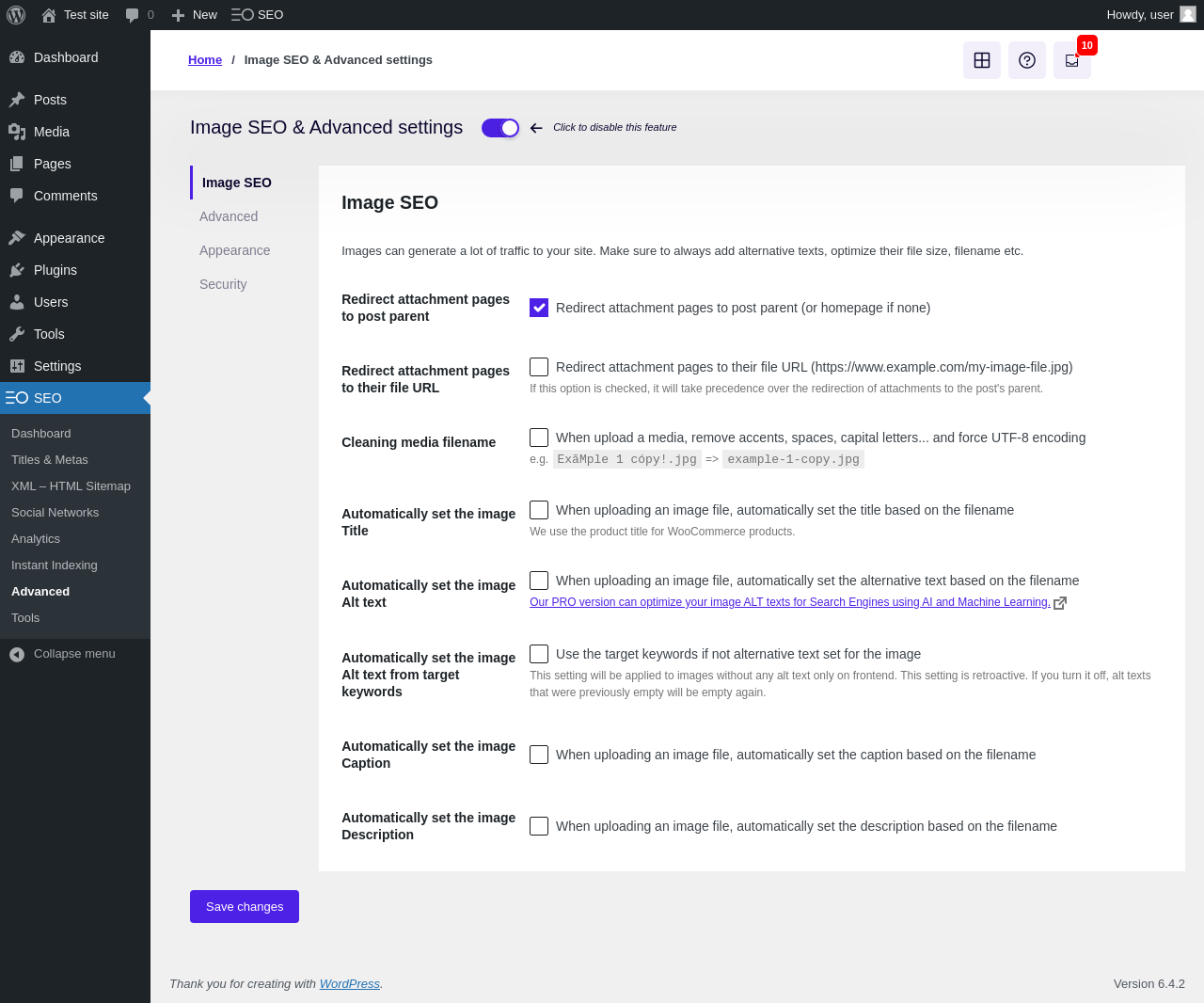Open the Media library menu
The height and width of the screenshot is (1003, 1204).
click(75, 132)
